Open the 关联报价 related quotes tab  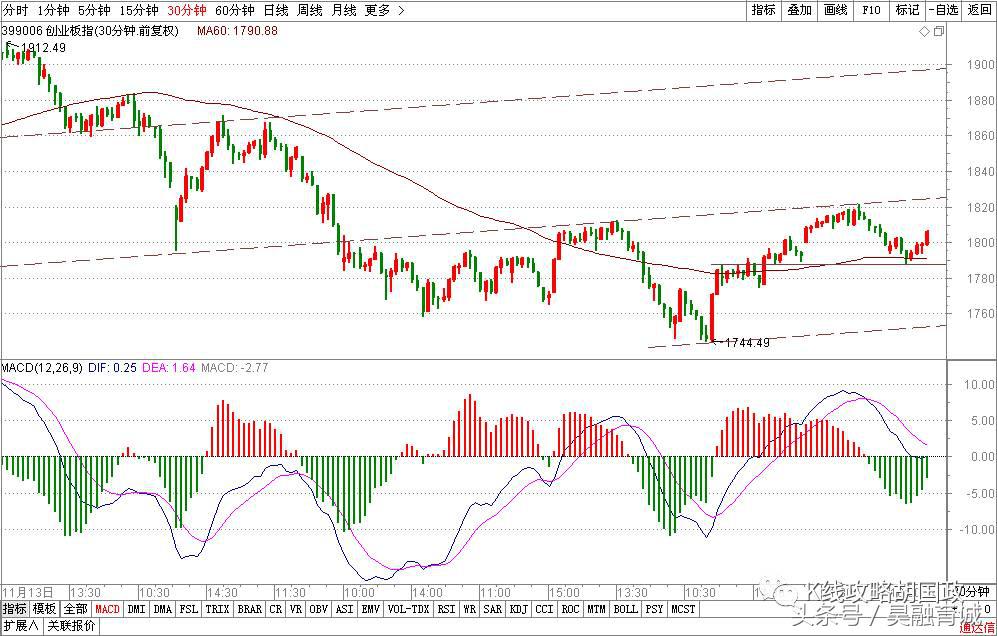point(71,626)
